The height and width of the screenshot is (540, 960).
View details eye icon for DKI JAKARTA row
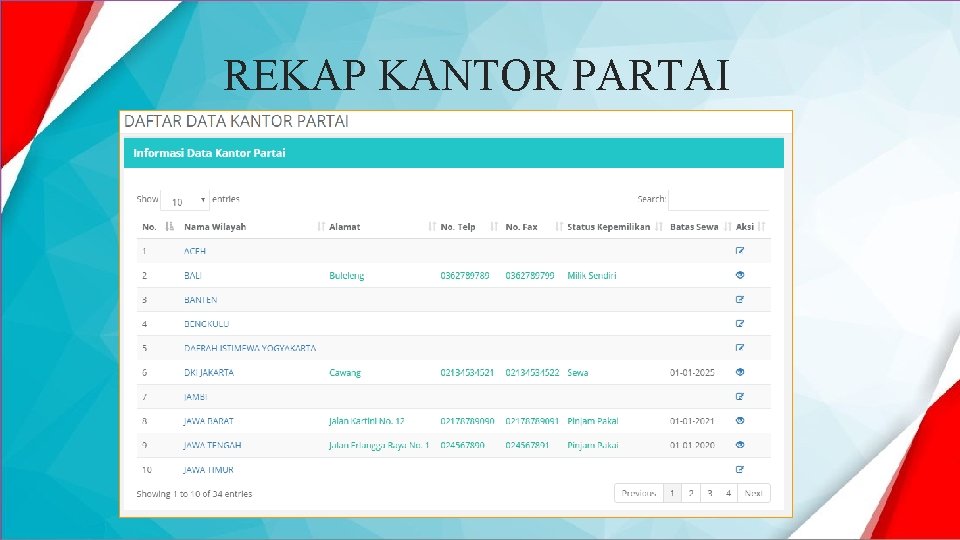[740, 372]
